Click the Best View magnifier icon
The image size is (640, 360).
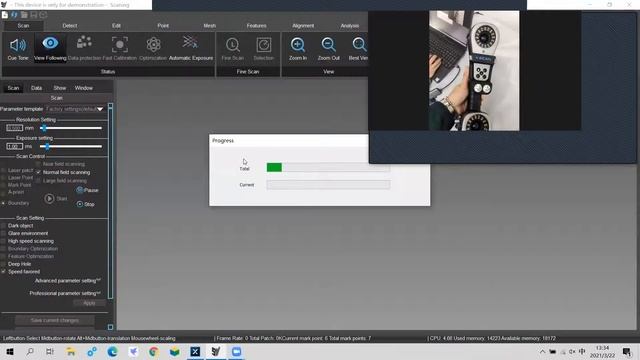pos(359,44)
